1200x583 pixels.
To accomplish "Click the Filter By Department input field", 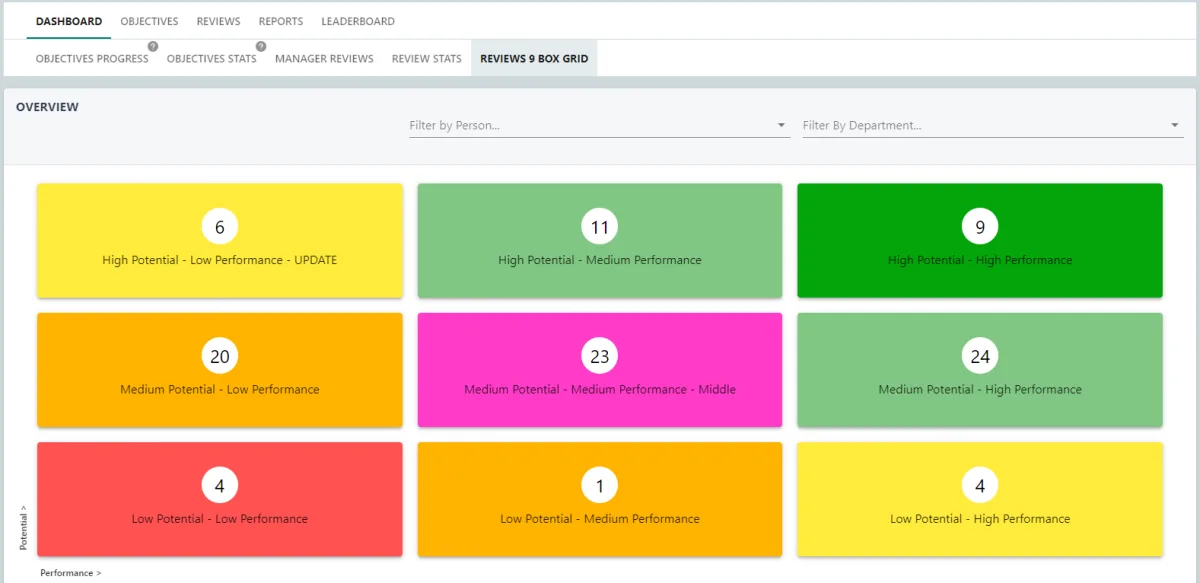I will coord(993,126).
